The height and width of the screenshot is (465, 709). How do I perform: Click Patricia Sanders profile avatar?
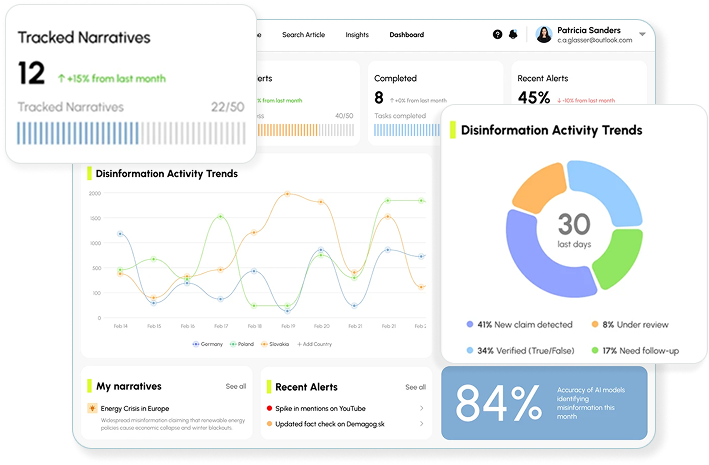(544, 35)
